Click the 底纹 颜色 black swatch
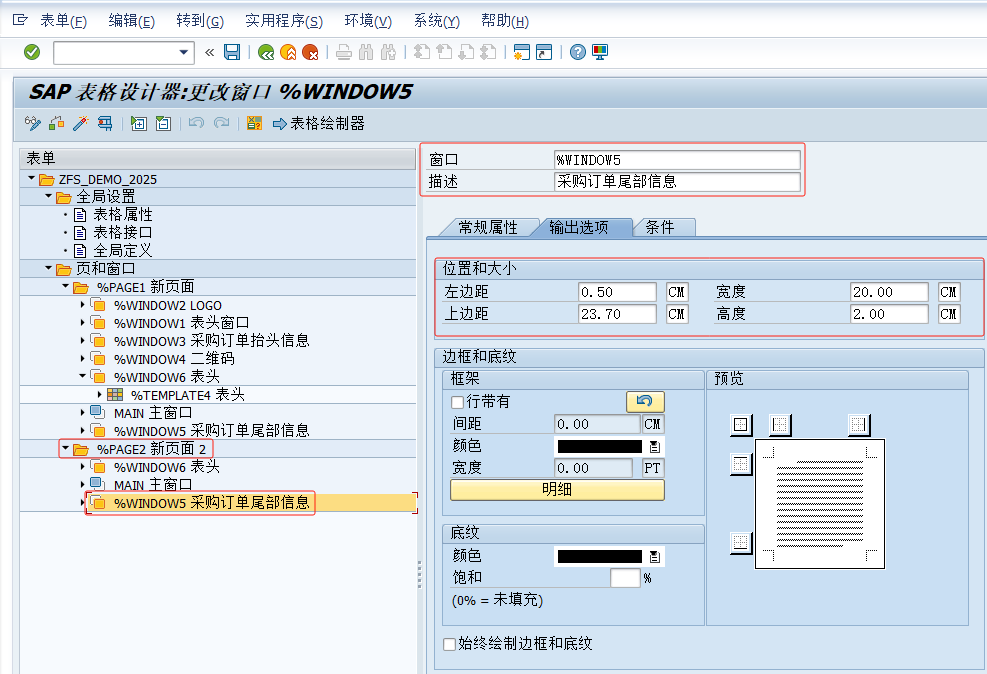This screenshot has width=987, height=674. 600,556
